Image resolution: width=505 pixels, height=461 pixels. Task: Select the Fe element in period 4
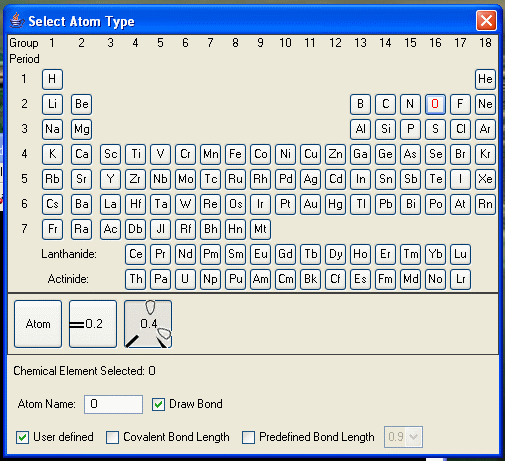(x=235, y=154)
